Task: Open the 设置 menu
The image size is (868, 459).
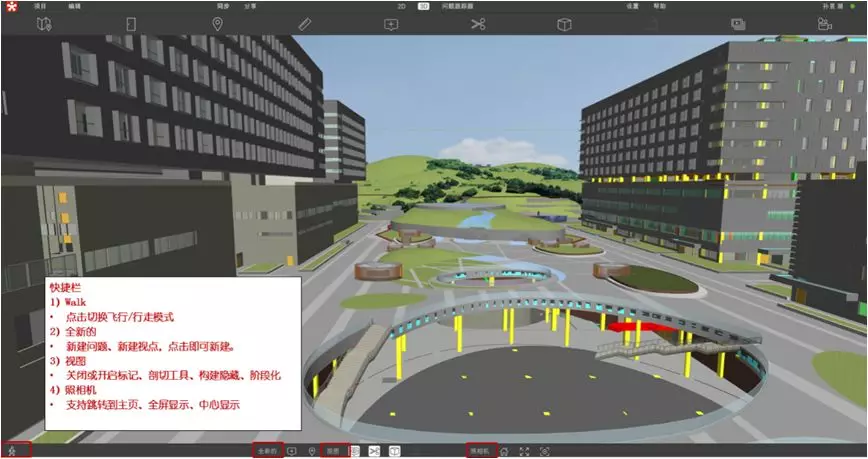Action: tap(632, 6)
